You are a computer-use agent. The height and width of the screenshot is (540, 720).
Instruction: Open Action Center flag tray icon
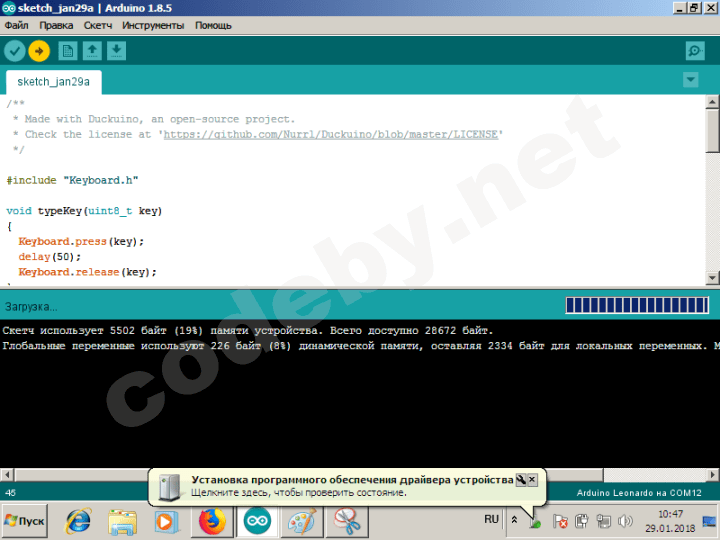(560, 521)
